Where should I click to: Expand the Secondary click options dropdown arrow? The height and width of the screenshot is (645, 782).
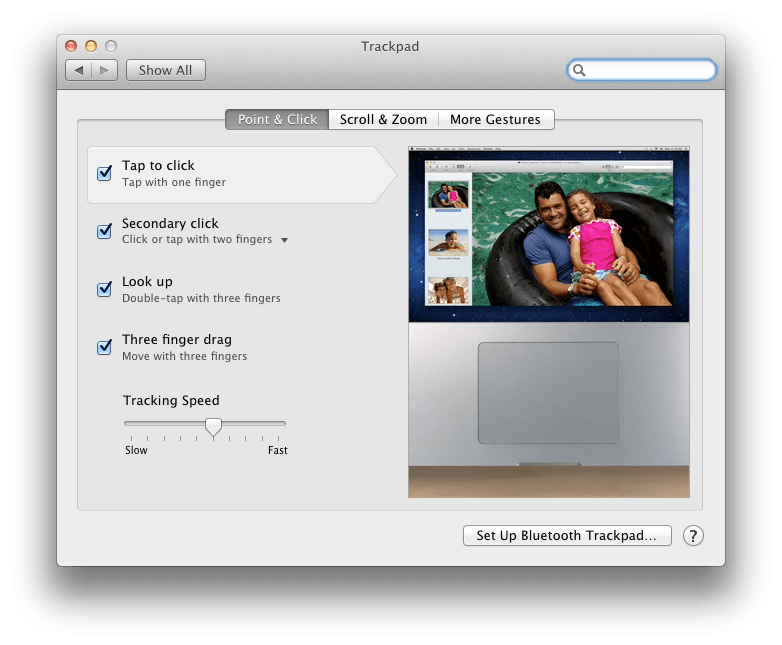pos(284,240)
